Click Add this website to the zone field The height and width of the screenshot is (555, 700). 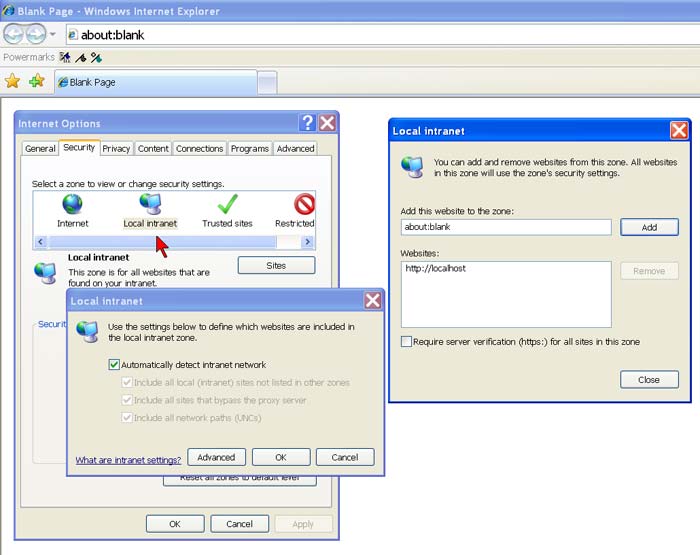tap(506, 227)
